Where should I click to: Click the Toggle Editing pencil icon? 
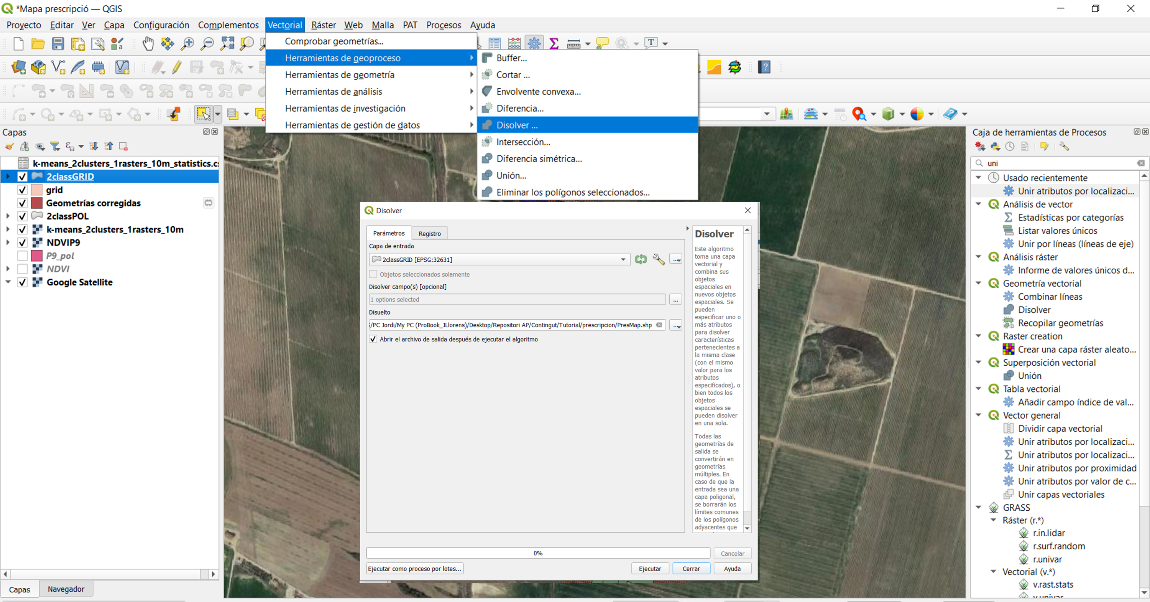pos(177,67)
